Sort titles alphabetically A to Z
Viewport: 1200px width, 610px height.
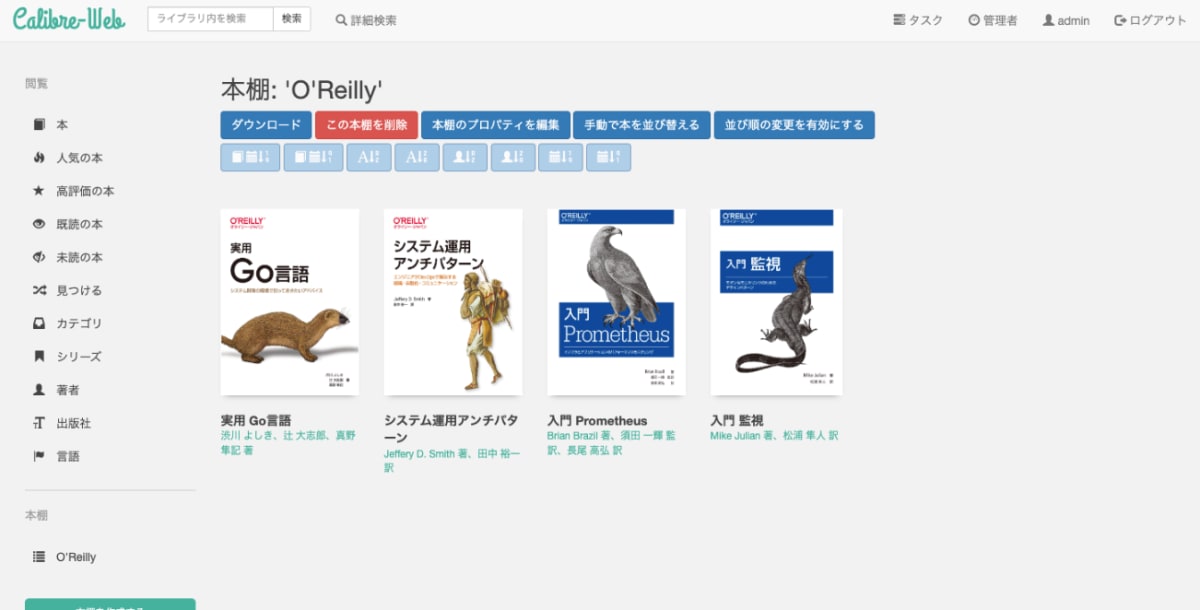pyautogui.click(x=369, y=157)
